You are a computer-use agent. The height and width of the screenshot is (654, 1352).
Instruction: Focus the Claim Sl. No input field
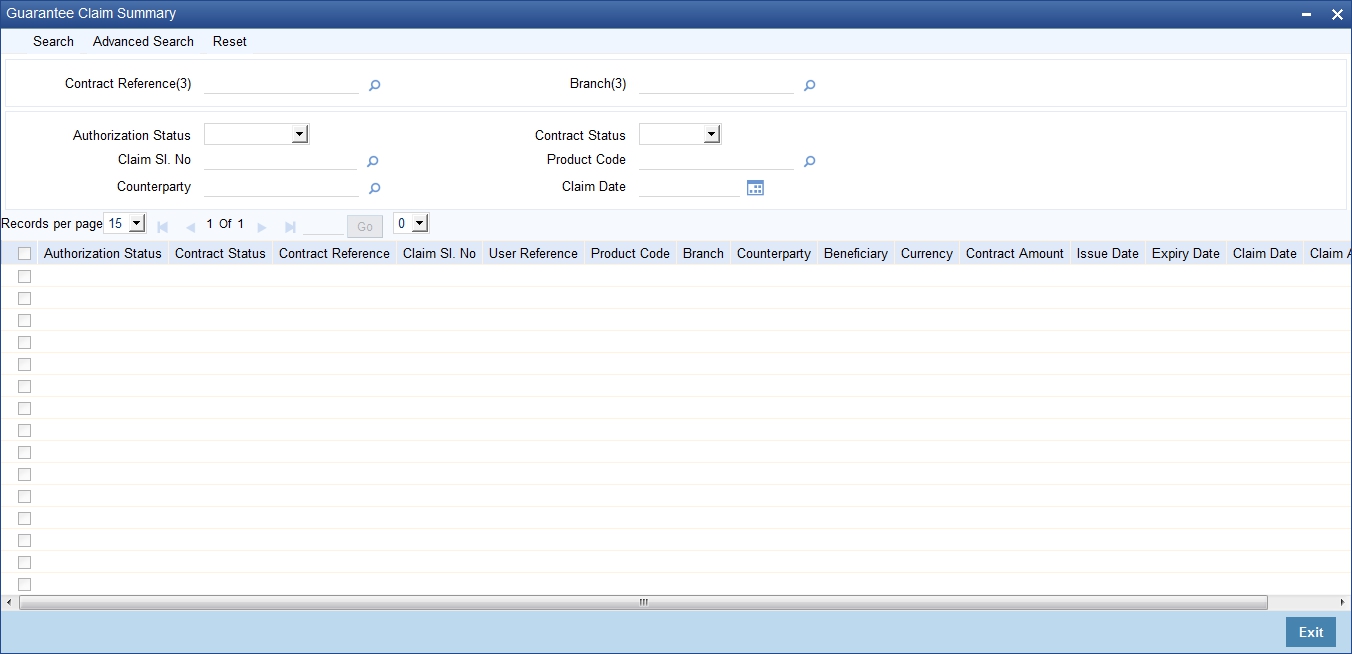coord(281,160)
